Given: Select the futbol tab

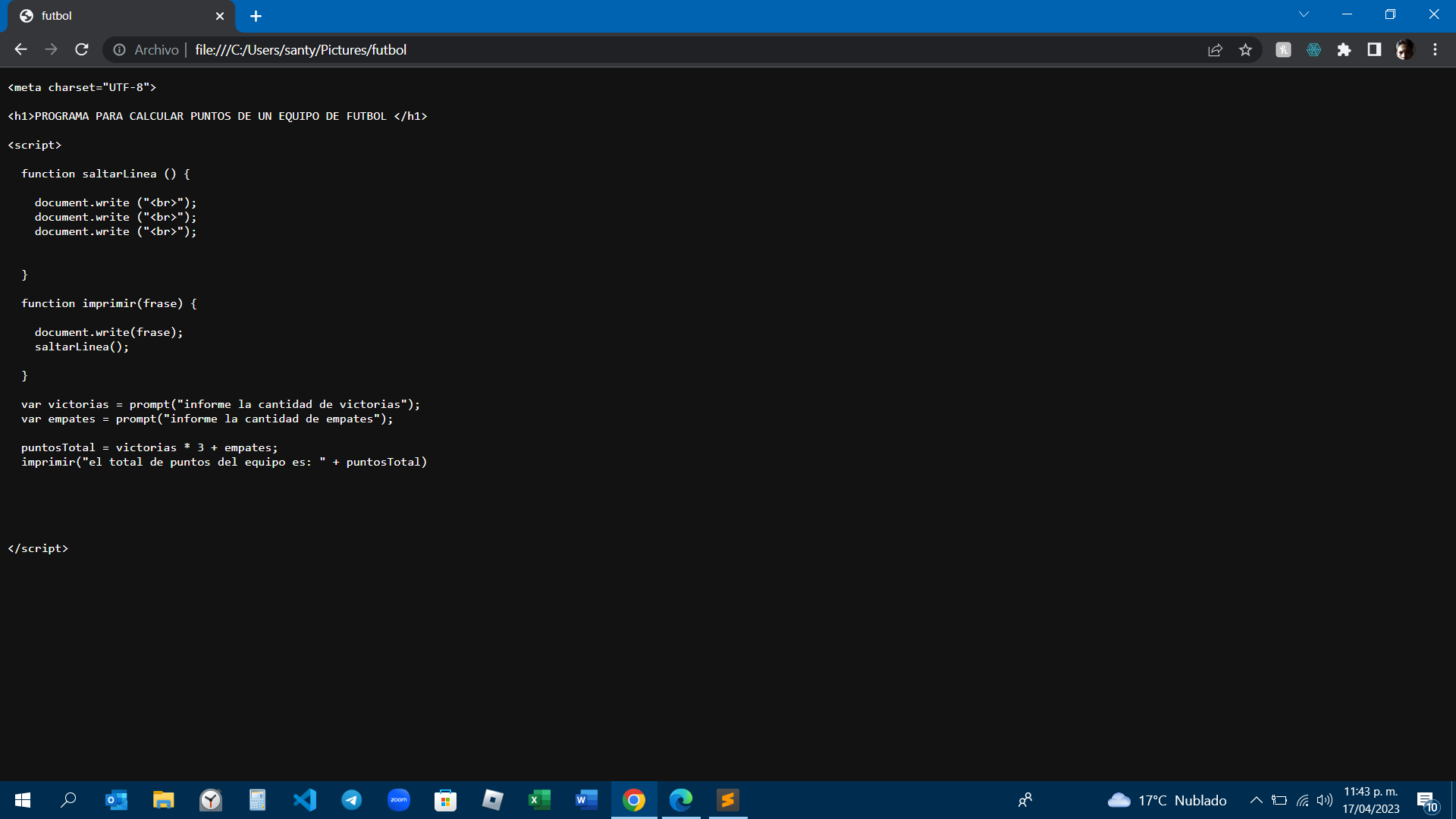Looking at the screenshot, I should [121, 16].
